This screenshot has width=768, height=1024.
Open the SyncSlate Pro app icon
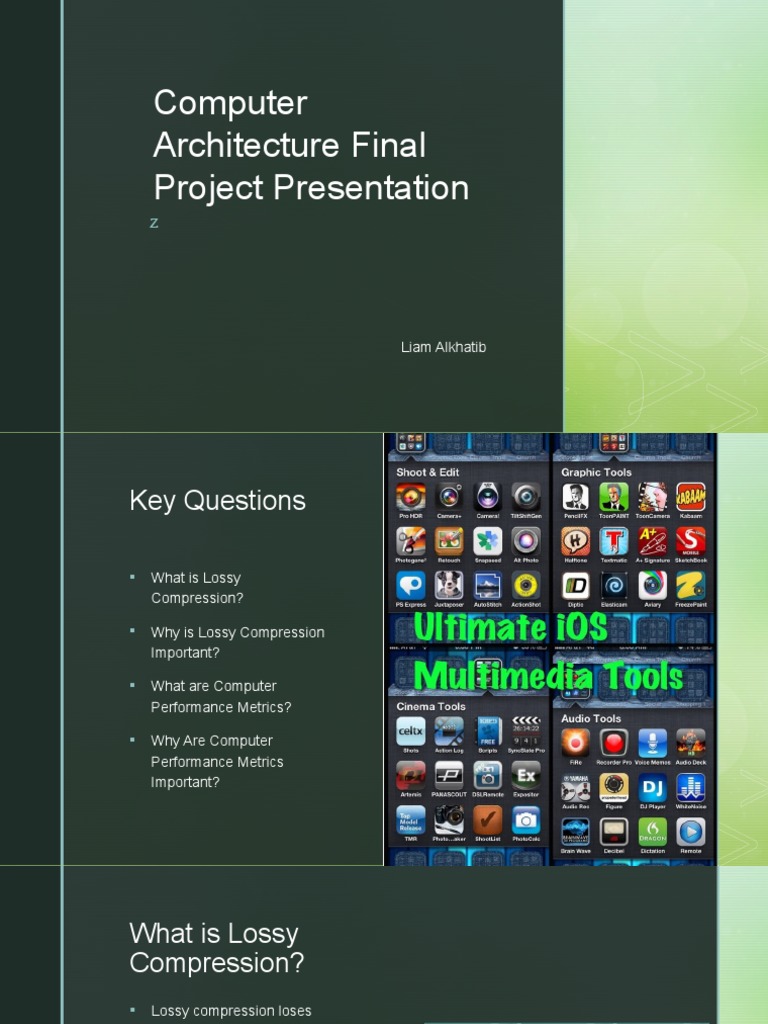tap(526, 731)
